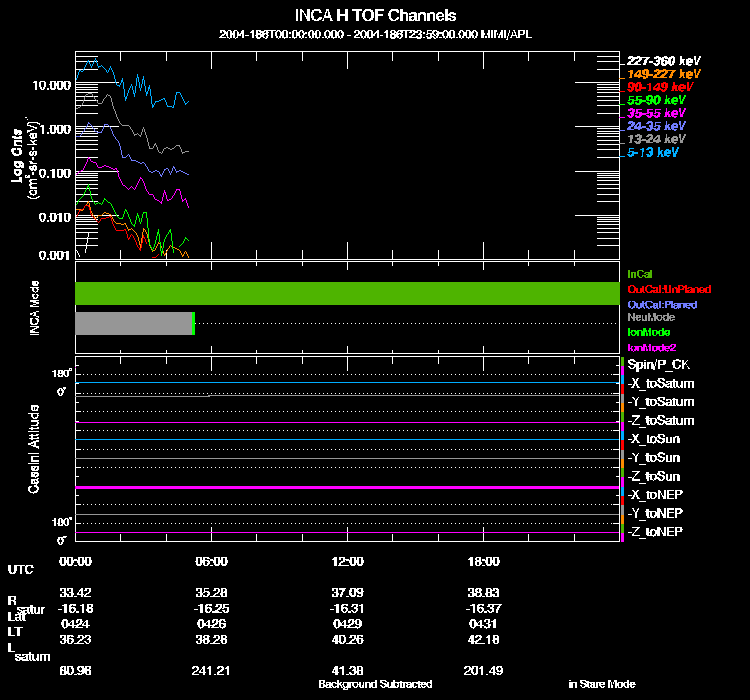
Task: Select the Spin/P_CK attitude label
Action: 658,365
